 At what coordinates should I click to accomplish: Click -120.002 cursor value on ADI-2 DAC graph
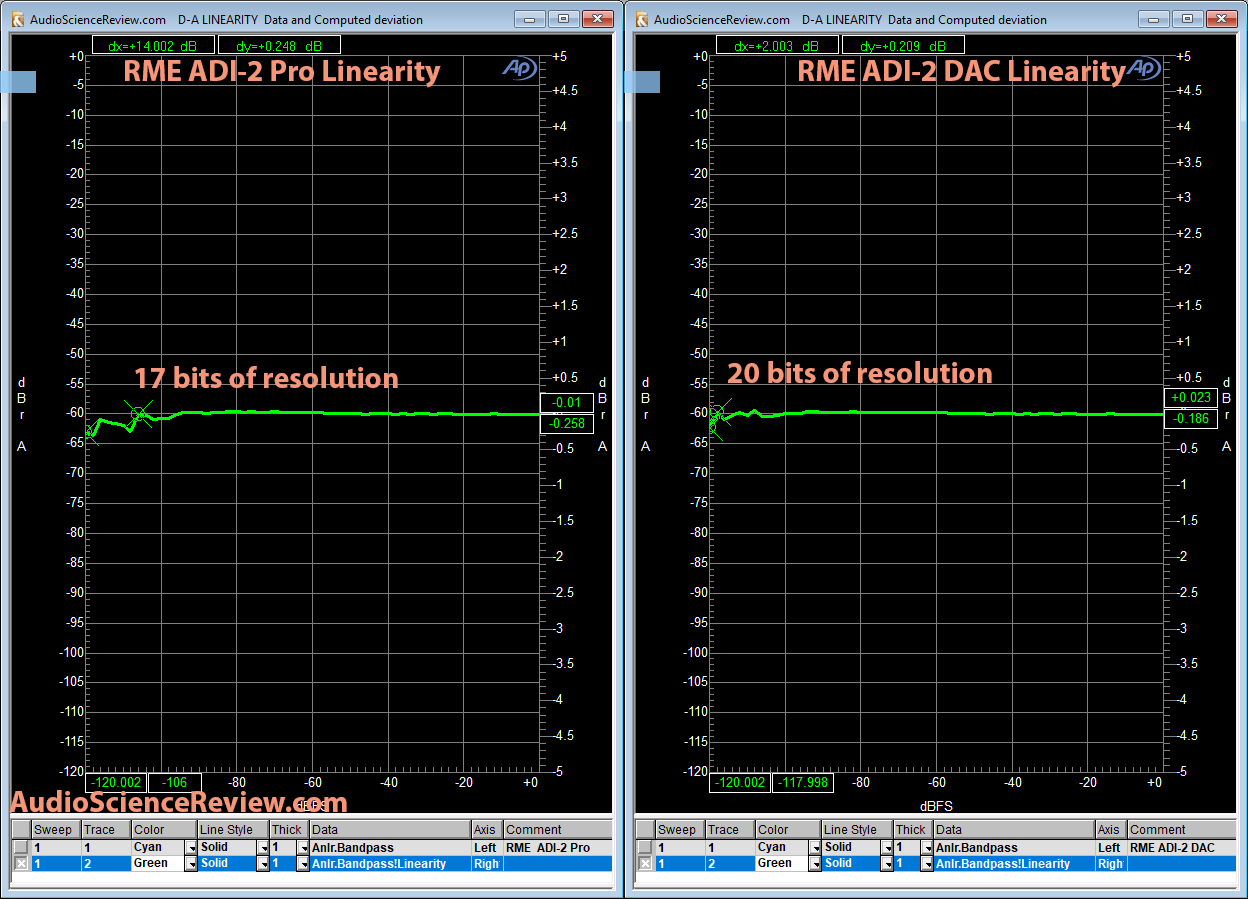[741, 783]
